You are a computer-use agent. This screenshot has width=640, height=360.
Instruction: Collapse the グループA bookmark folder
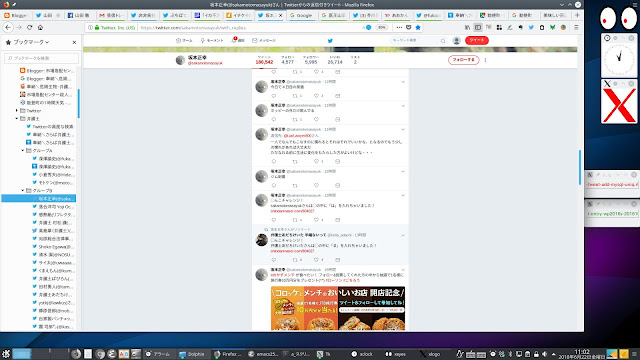pyautogui.click(x=23, y=151)
